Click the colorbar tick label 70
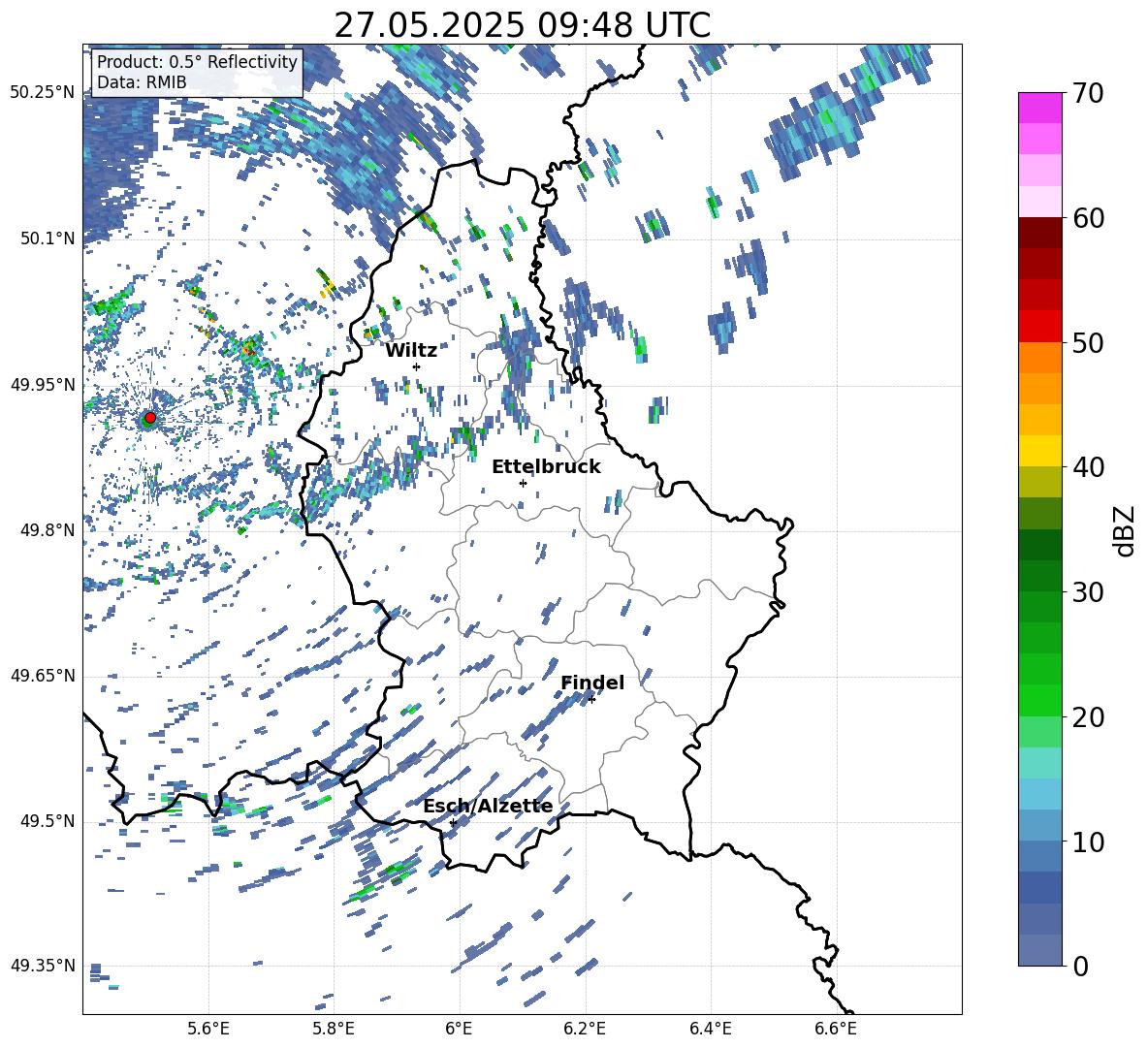 1087,93
